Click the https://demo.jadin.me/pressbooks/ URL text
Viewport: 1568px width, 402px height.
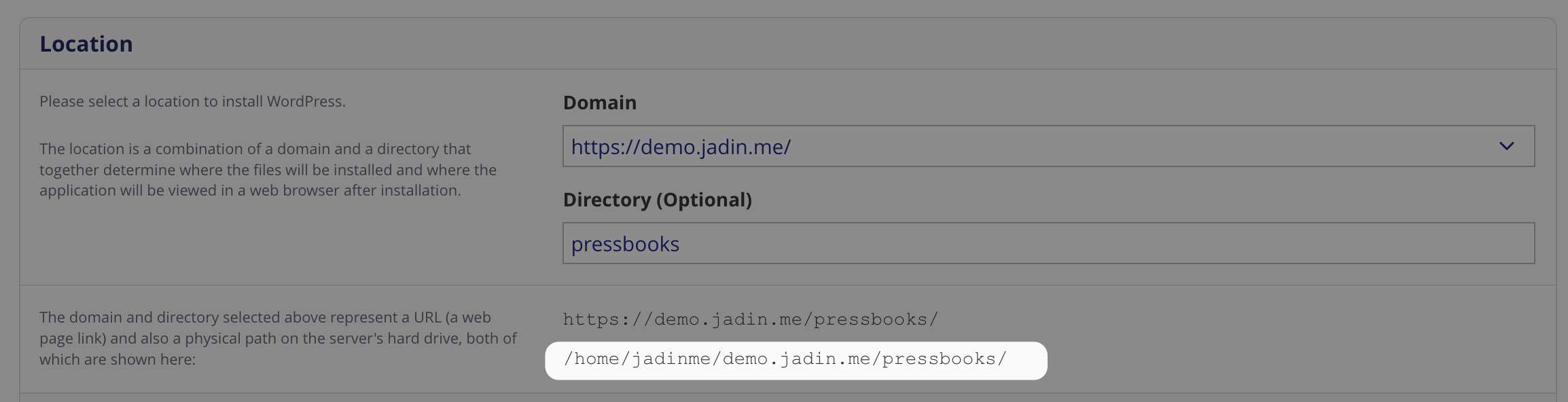(x=751, y=319)
